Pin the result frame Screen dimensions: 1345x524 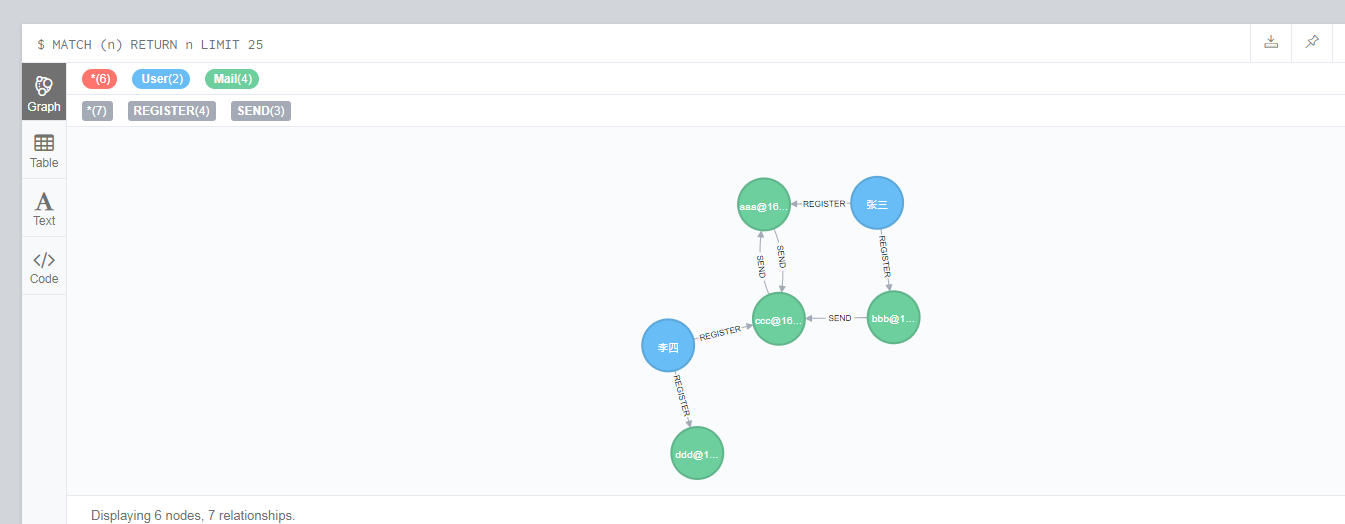point(1312,42)
